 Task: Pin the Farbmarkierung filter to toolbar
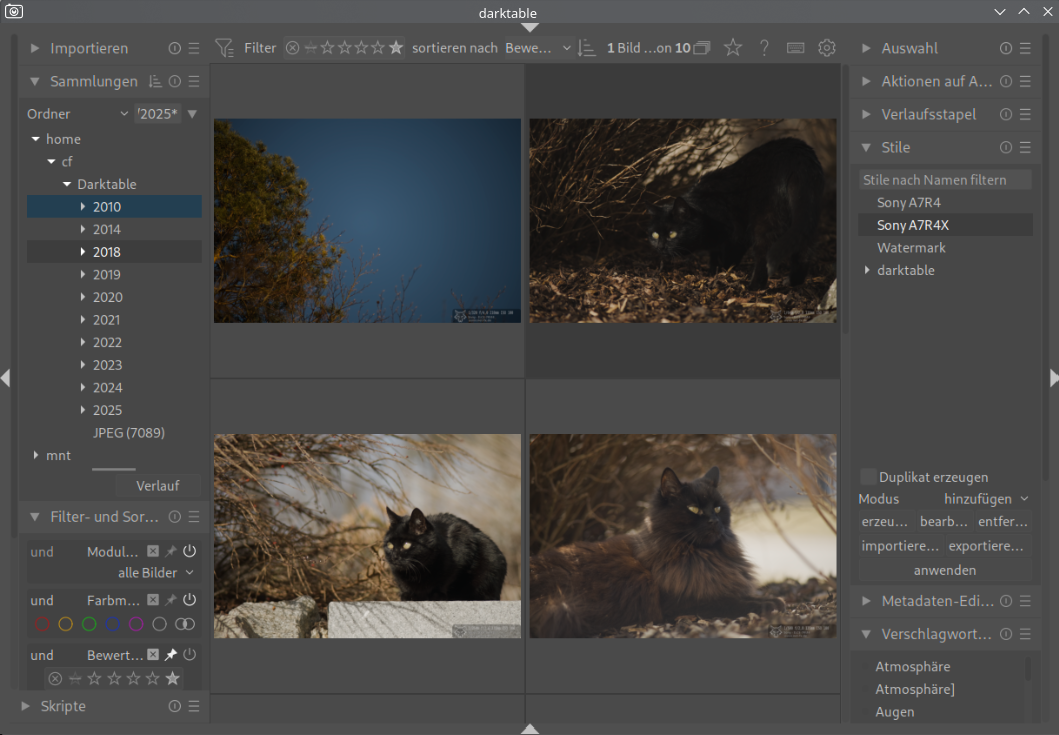pos(170,600)
